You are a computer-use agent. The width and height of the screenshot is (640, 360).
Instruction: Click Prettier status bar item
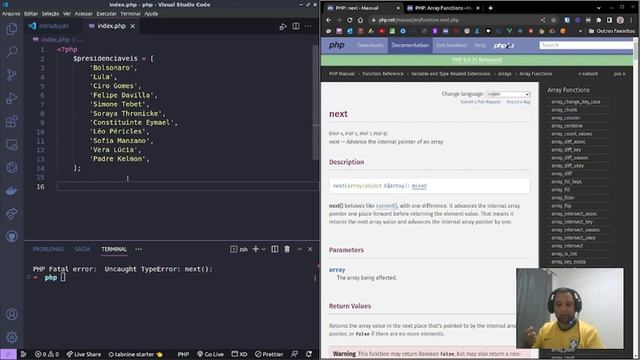pyautogui.click(x=269, y=354)
